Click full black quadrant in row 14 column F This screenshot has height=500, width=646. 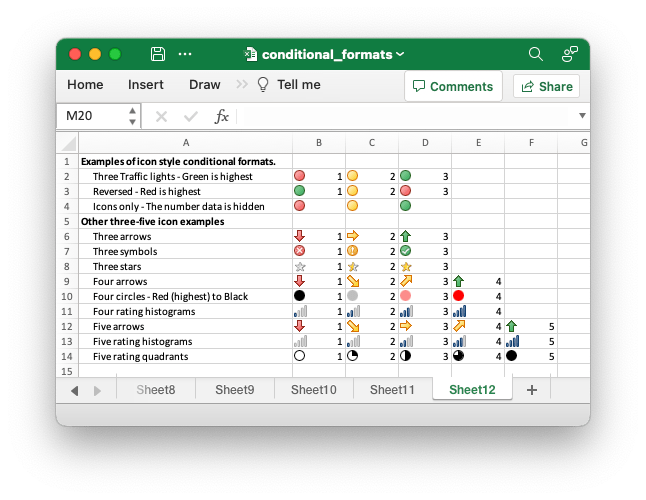[511, 355]
